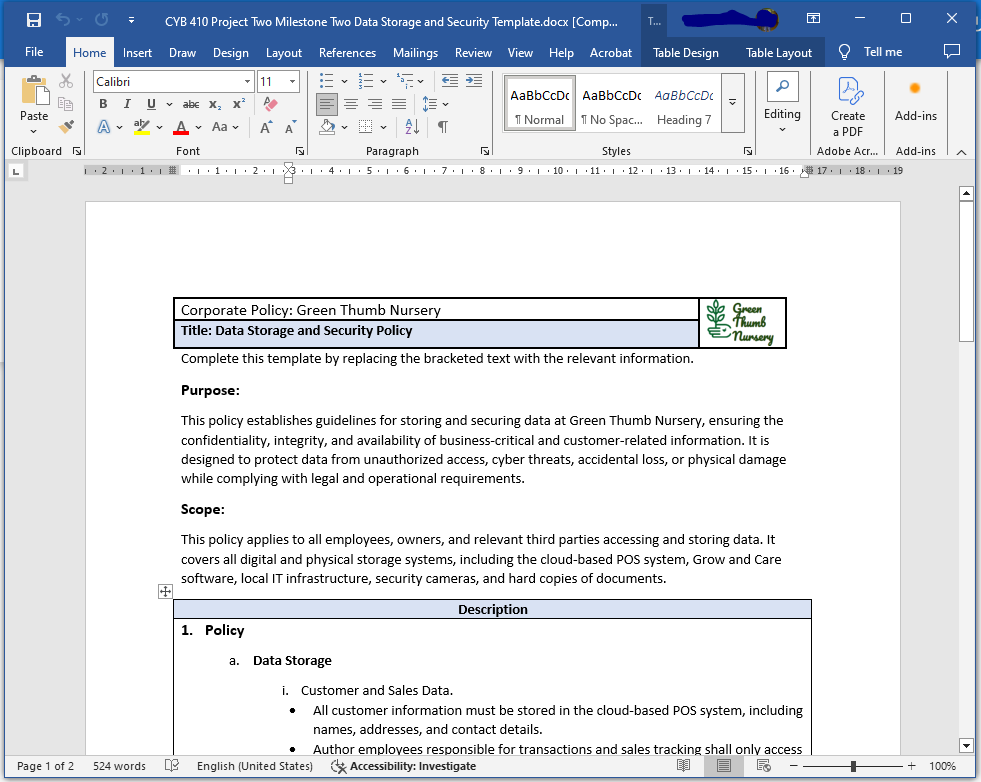The height and width of the screenshot is (782, 981).
Task: Open the Calibri font name dropdown
Action: click(x=248, y=81)
